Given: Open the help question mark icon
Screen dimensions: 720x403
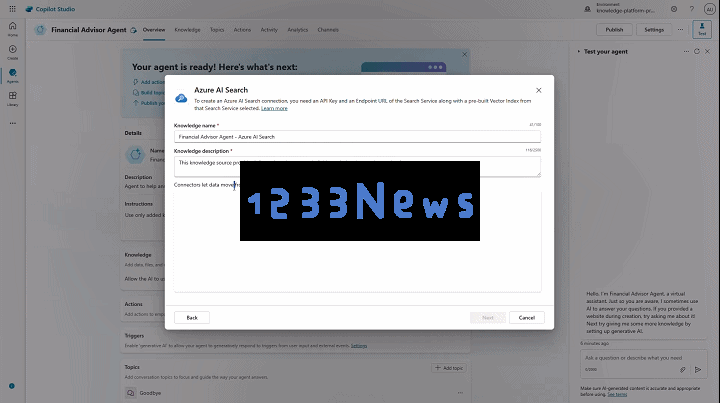Looking at the screenshot, I should click(692, 9).
